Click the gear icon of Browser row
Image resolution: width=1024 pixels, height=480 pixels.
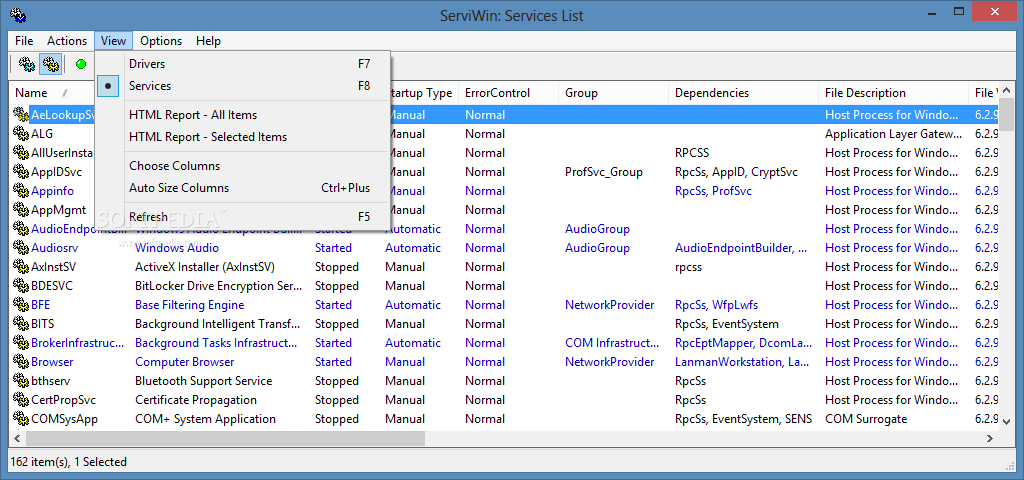pos(22,361)
